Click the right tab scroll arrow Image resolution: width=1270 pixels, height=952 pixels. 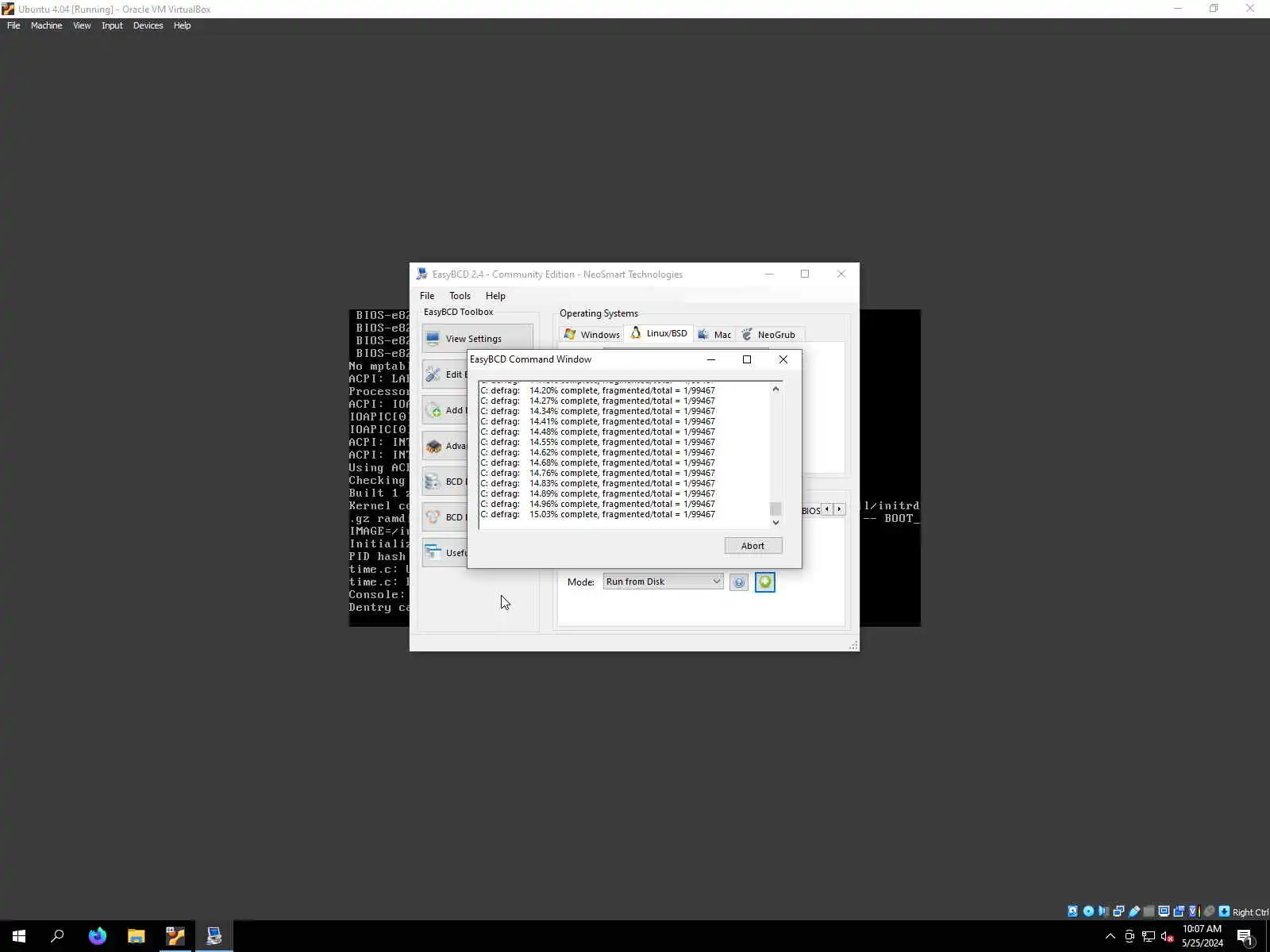(x=839, y=509)
